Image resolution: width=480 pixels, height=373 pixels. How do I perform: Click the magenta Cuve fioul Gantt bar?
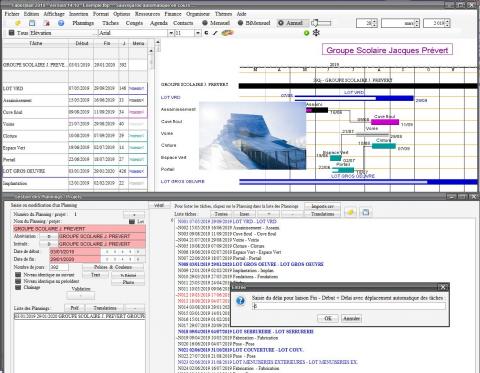(x=385, y=122)
